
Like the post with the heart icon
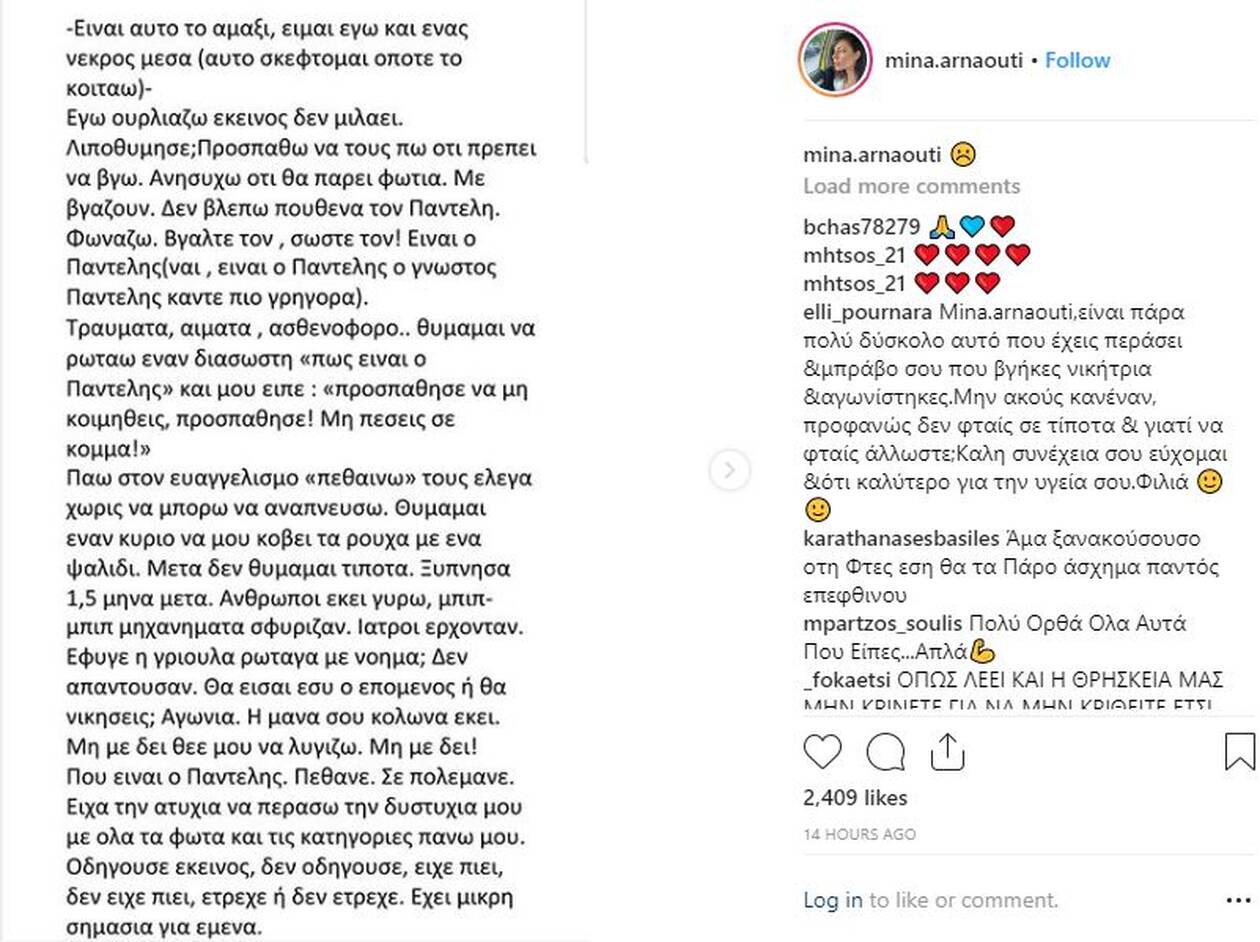[823, 752]
